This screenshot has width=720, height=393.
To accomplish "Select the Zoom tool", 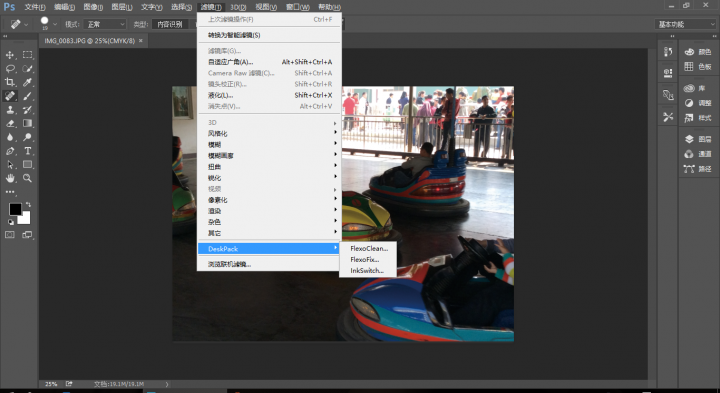I will click(28, 178).
